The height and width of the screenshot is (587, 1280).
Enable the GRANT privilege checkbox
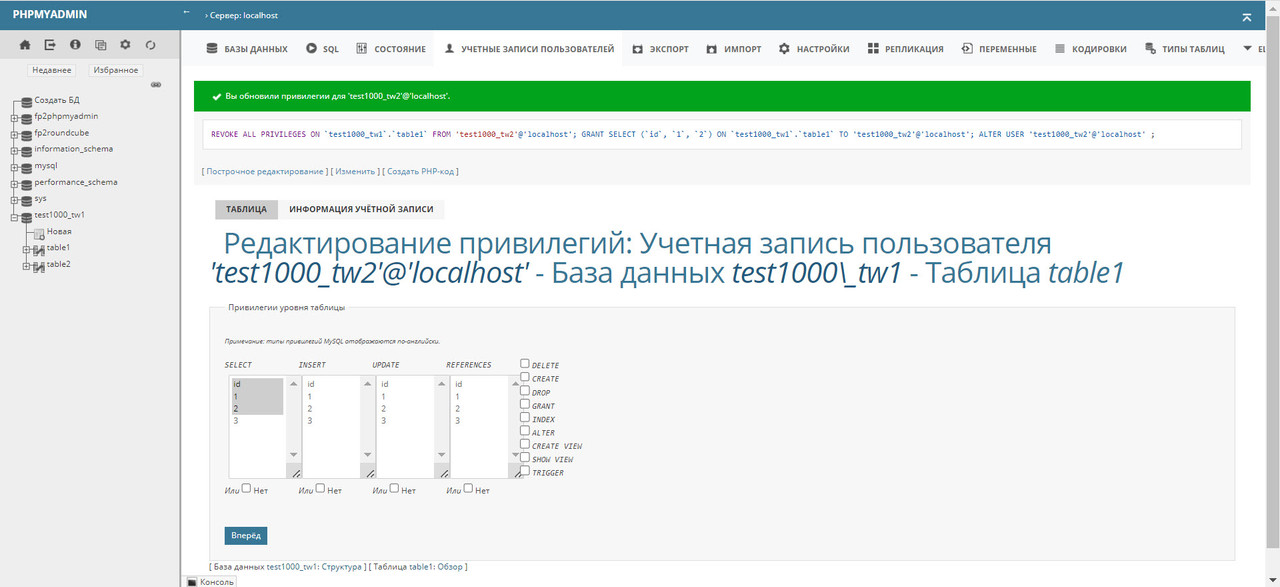pos(525,404)
